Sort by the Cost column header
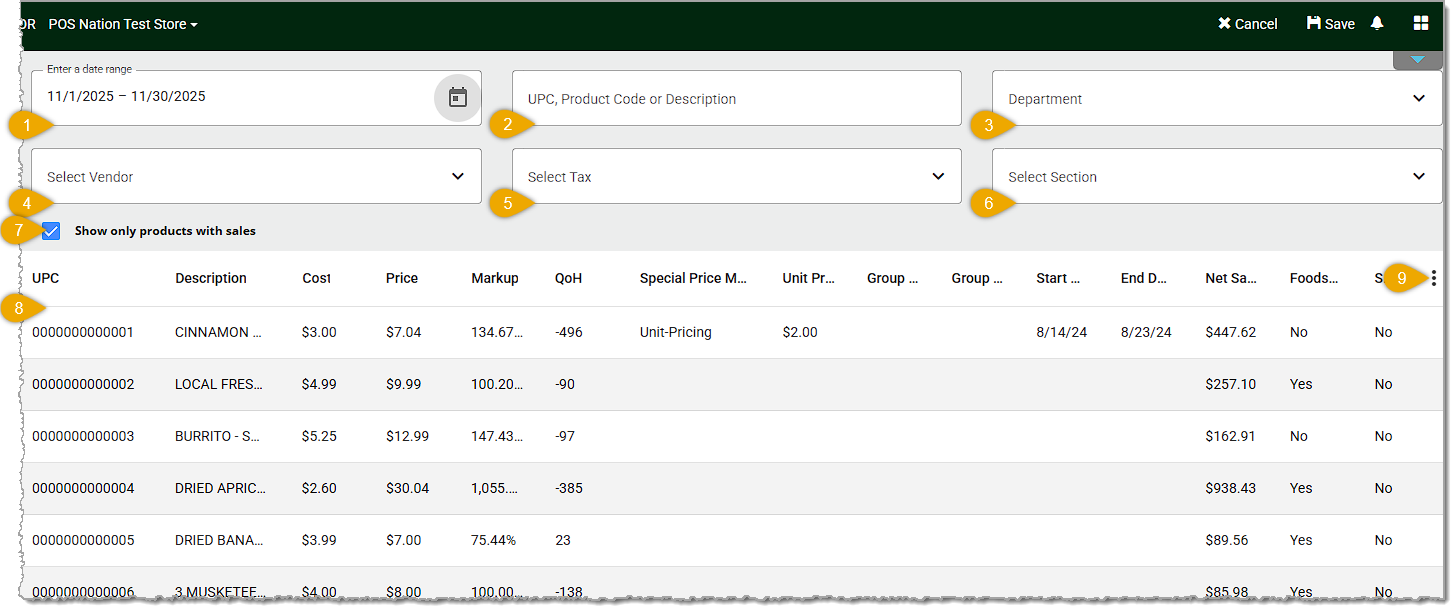The image size is (1455, 615). (x=316, y=278)
